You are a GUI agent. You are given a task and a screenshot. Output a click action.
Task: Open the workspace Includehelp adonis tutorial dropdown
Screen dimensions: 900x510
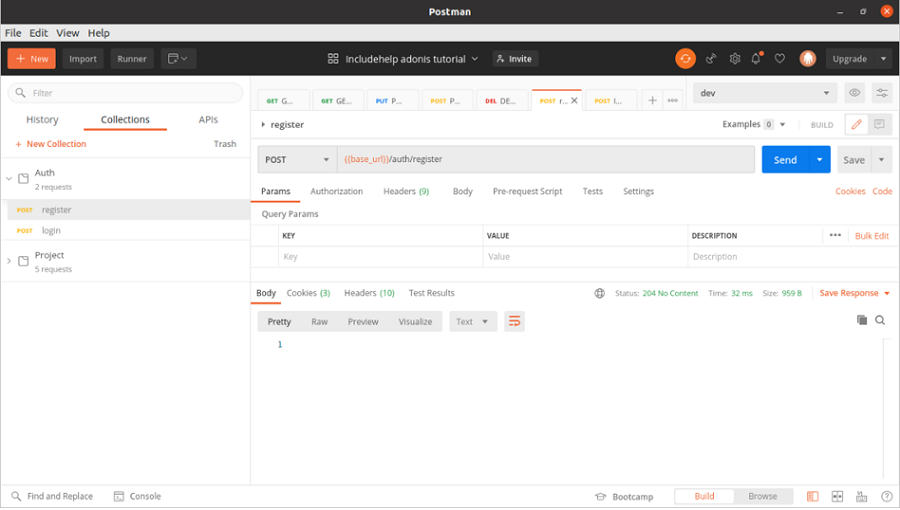403,59
